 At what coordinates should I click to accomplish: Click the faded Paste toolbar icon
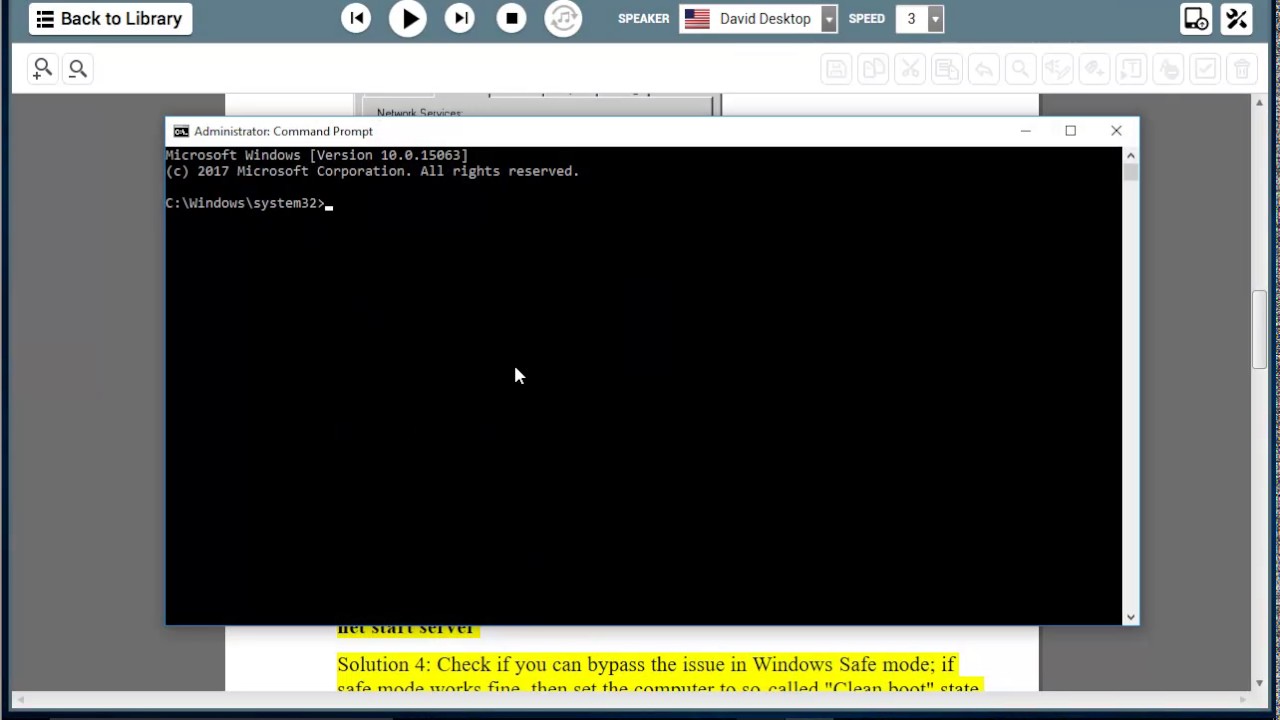click(x=946, y=69)
